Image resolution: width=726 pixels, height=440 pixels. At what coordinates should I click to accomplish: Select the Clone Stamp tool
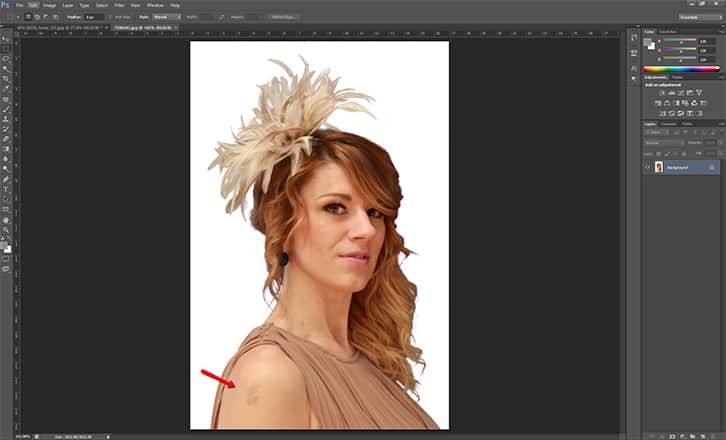(6, 119)
